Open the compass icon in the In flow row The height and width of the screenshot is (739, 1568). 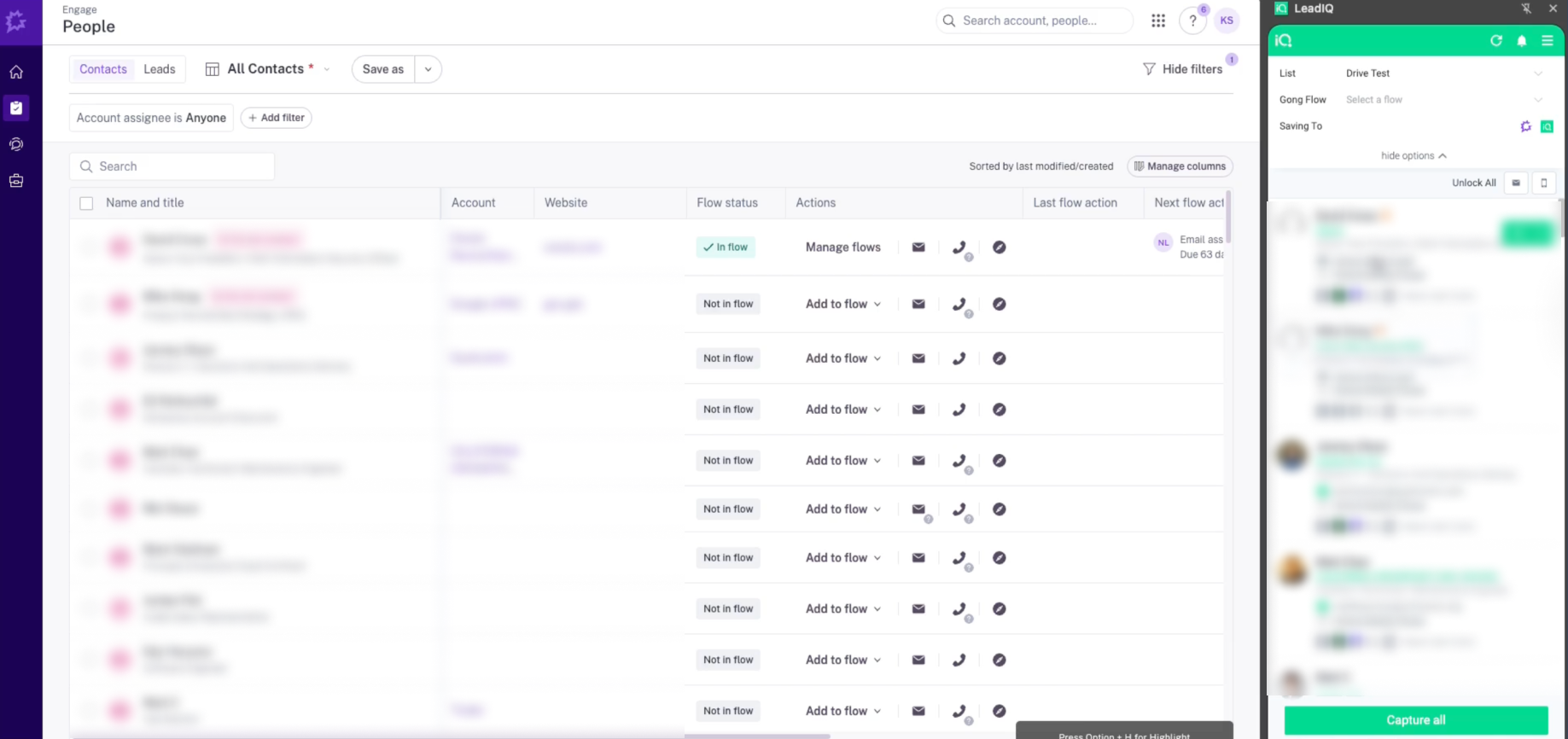(1000, 247)
